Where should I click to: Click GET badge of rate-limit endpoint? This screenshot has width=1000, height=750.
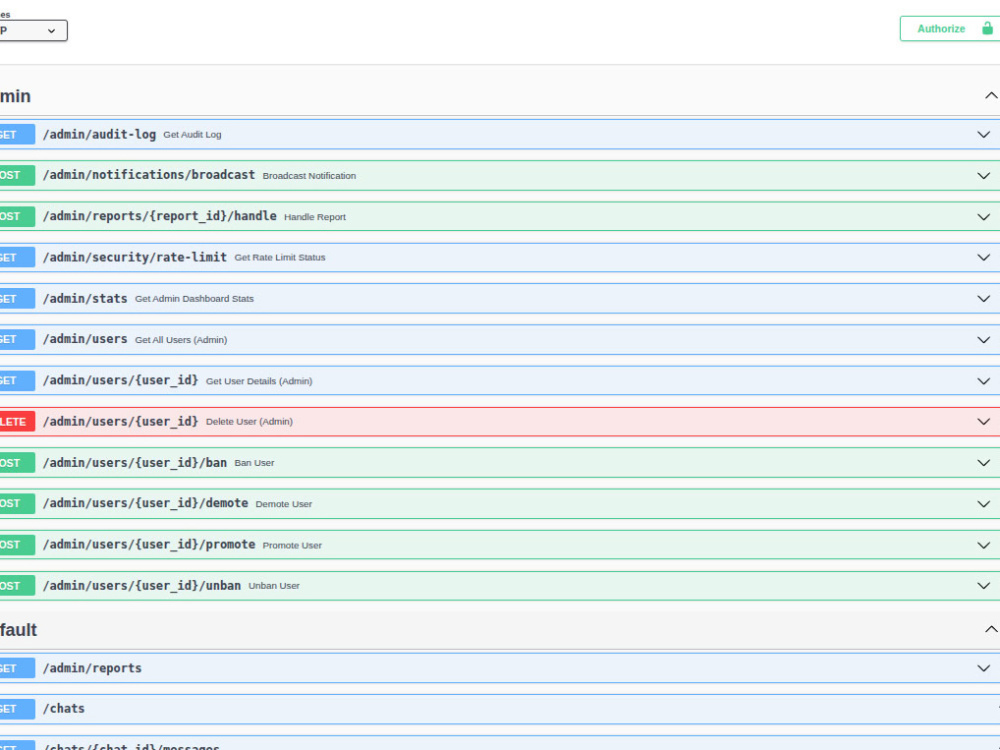point(17,258)
